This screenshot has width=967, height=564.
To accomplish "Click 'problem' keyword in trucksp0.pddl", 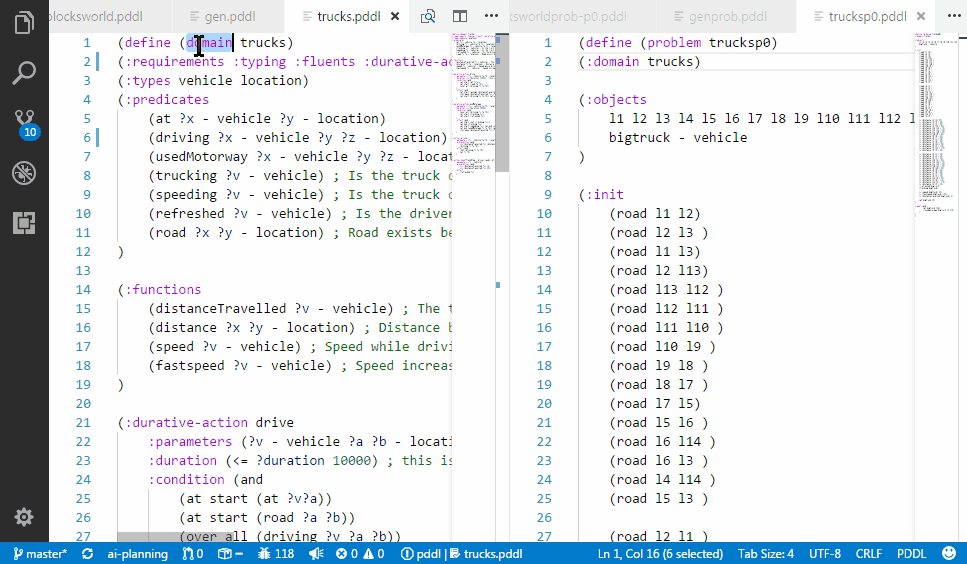I will (674, 43).
